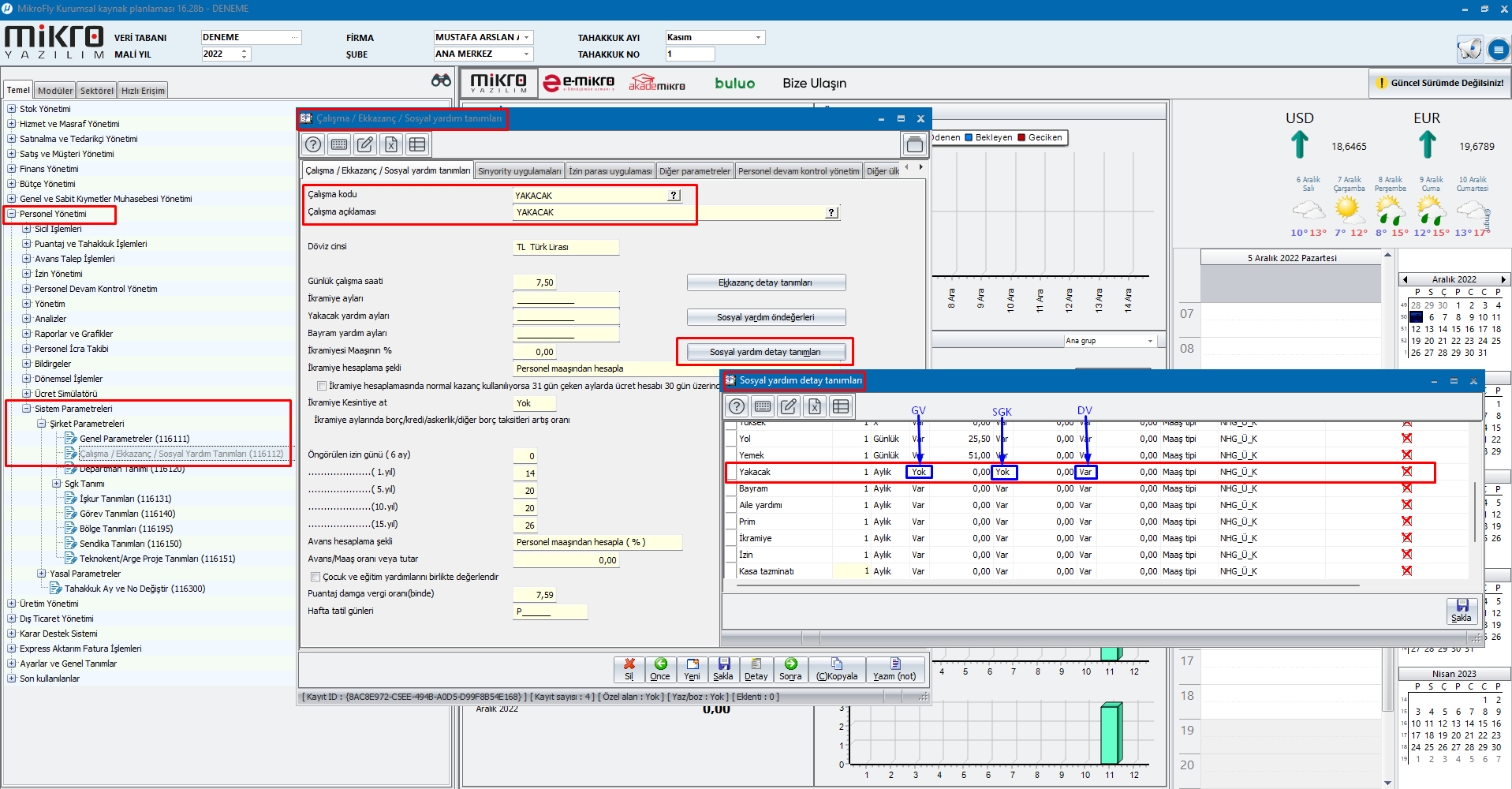Go to next record with Sonra

tap(790, 669)
